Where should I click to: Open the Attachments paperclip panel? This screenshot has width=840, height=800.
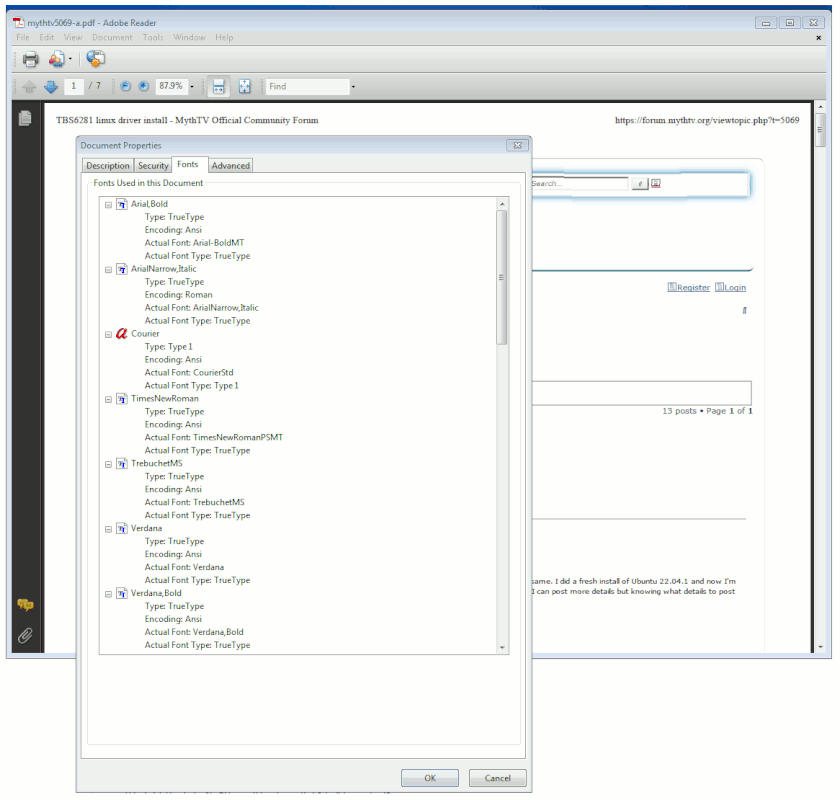point(25,635)
